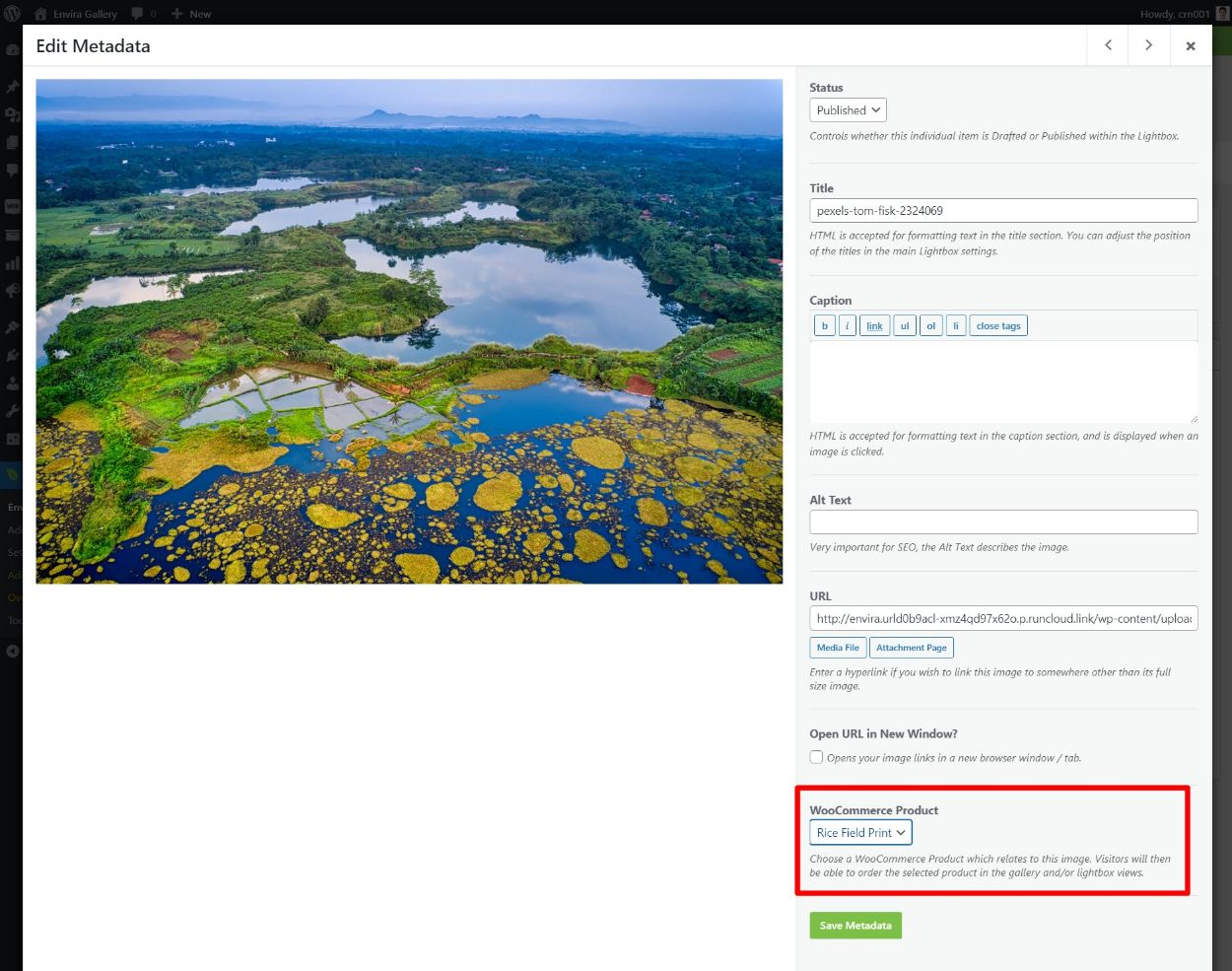Image resolution: width=1232 pixels, height=971 pixels.
Task: Click the Marketing megaphone icon in sidebar
Action: 12,290
